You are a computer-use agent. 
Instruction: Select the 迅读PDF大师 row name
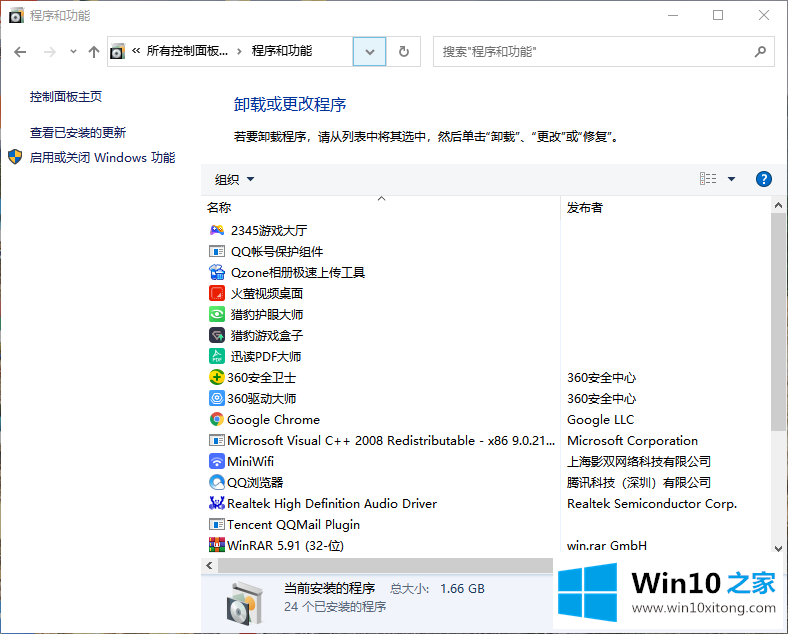(266, 356)
